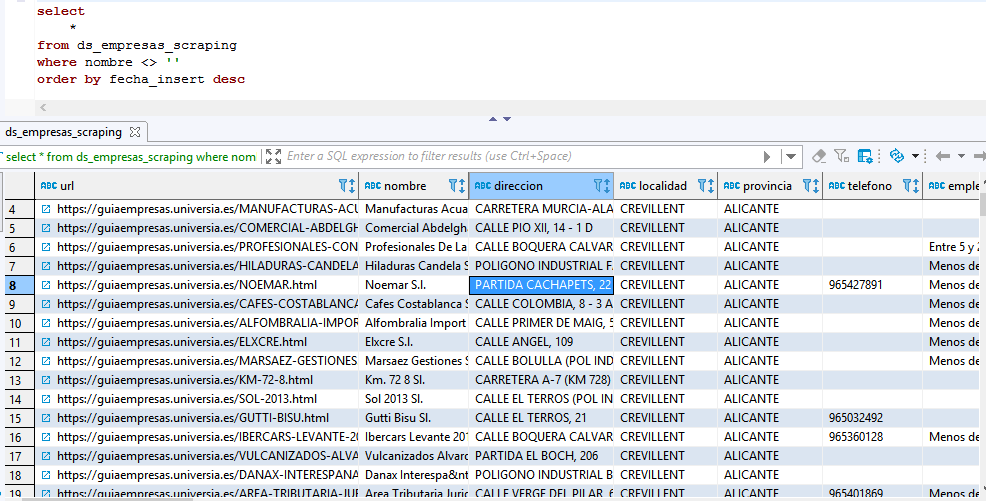This screenshot has width=986, height=501.
Task: Open the link icon for the ELXCRE.html row
Action: [46, 342]
